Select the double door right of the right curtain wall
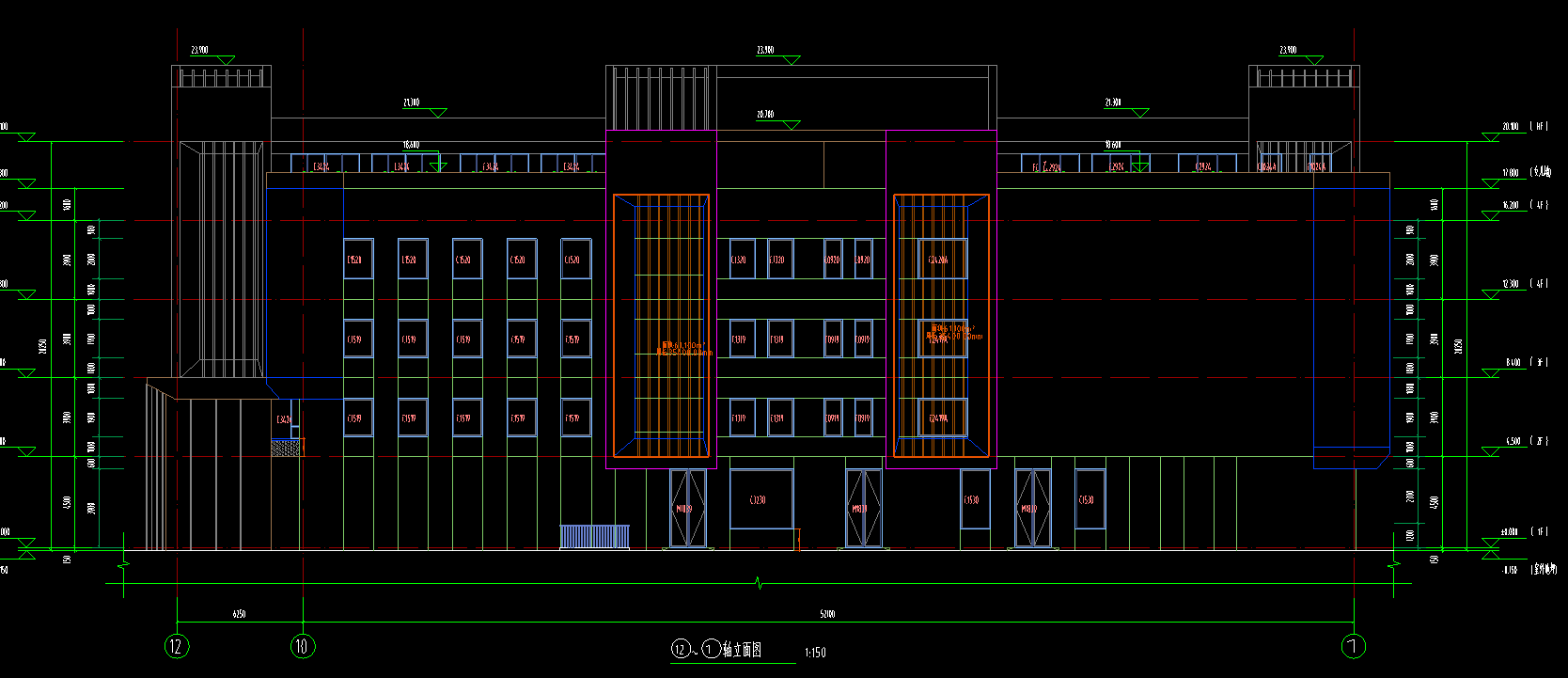 (x=1033, y=508)
